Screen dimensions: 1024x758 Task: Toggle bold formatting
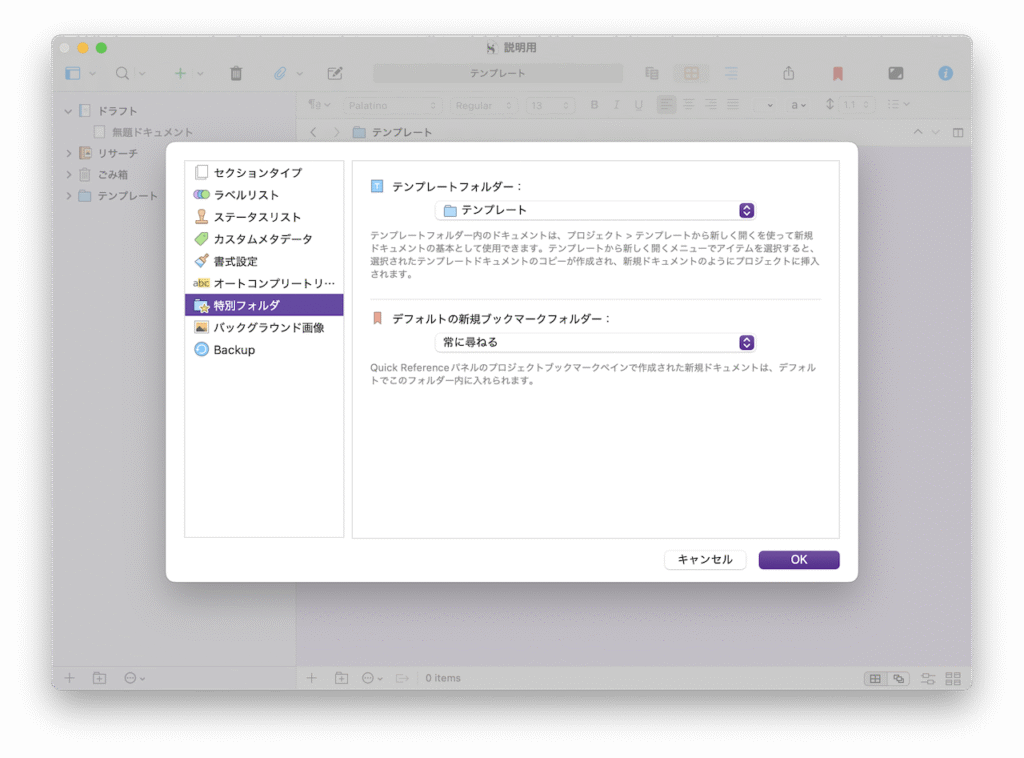pos(594,104)
